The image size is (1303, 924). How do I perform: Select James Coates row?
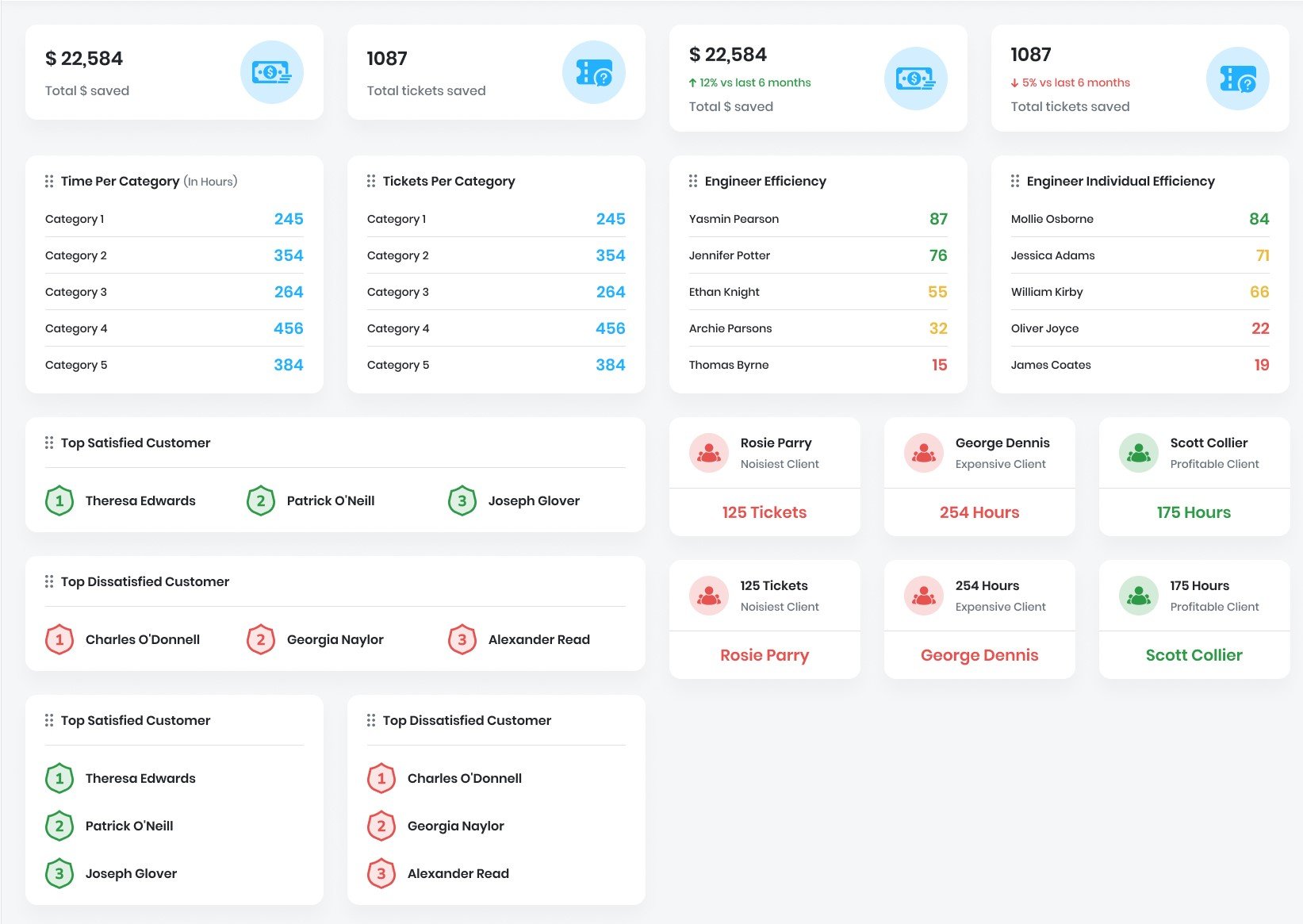click(1140, 365)
